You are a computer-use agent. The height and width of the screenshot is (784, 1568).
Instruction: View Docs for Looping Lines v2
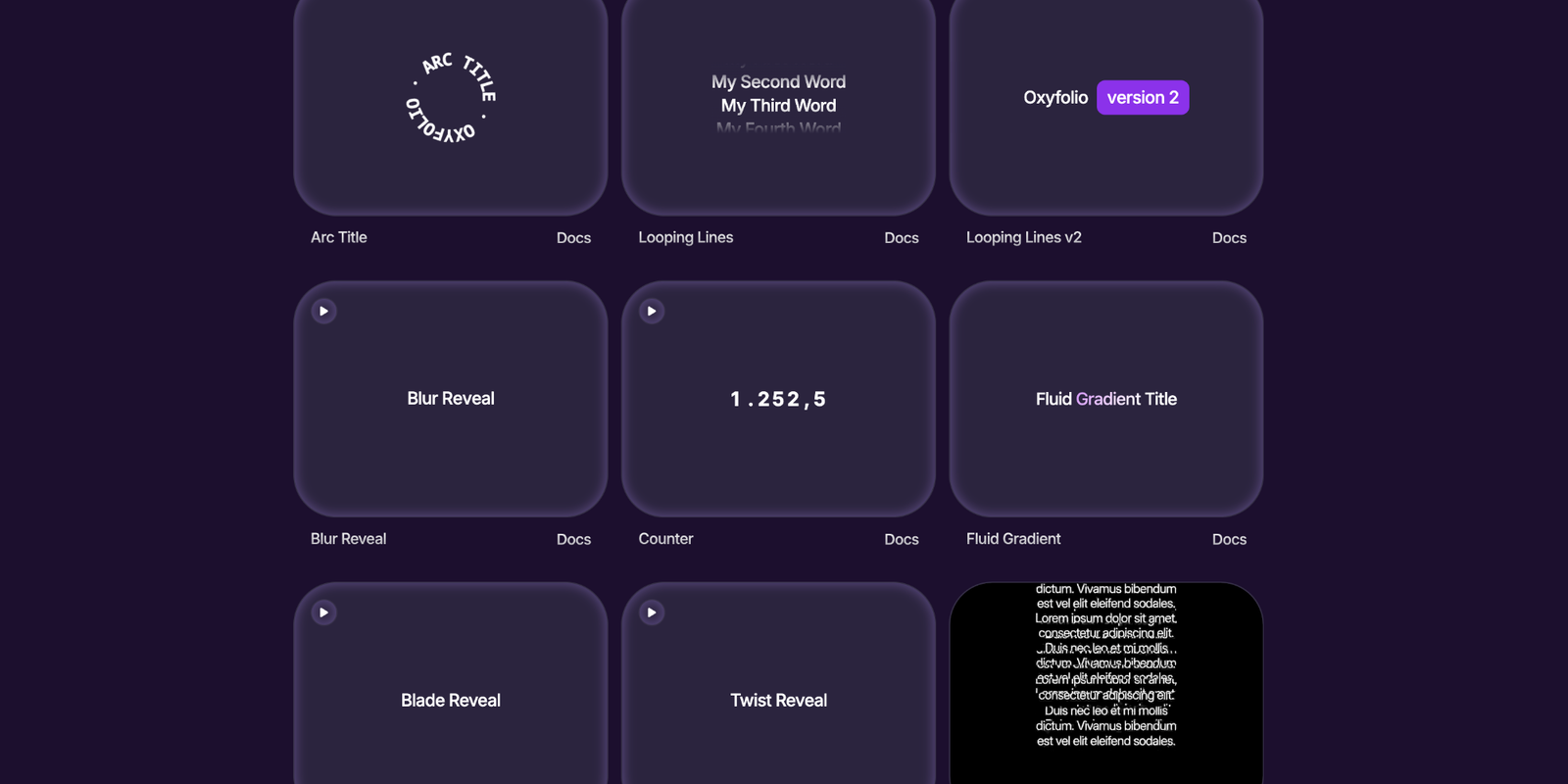pyautogui.click(x=1229, y=238)
